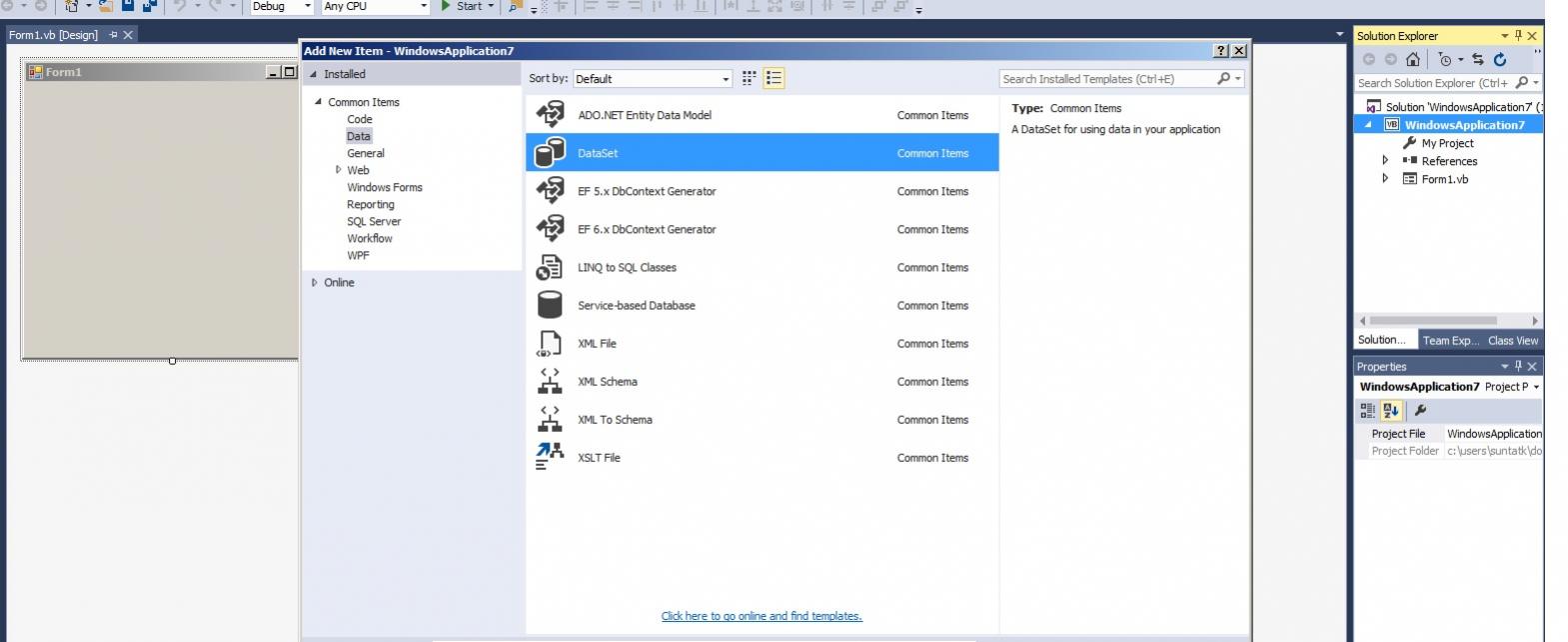Switch templates to medium icons list view
The height and width of the screenshot is (642, 1568).
tap(774, 78)
